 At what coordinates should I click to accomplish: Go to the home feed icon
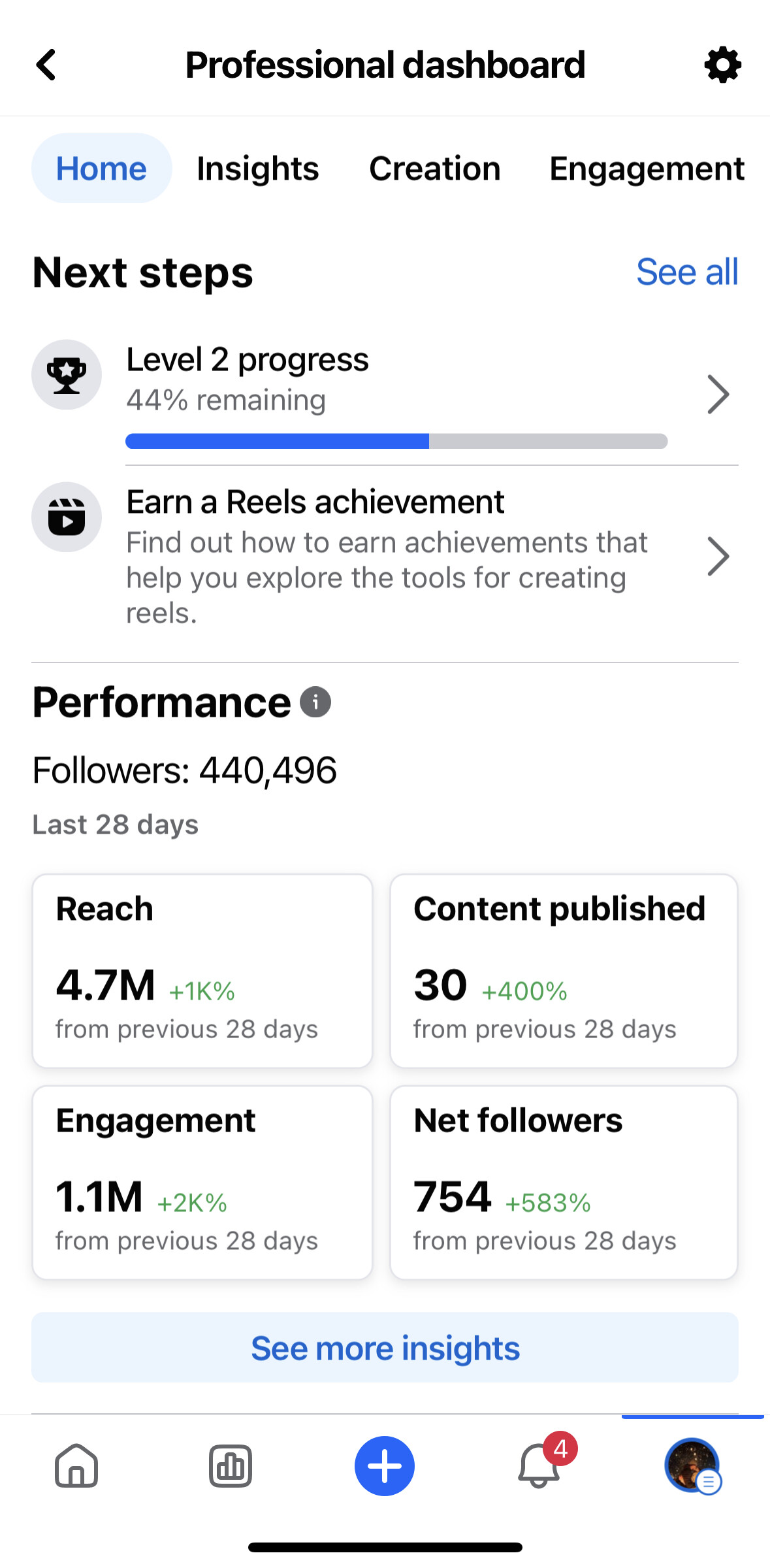coord(76,1466)
